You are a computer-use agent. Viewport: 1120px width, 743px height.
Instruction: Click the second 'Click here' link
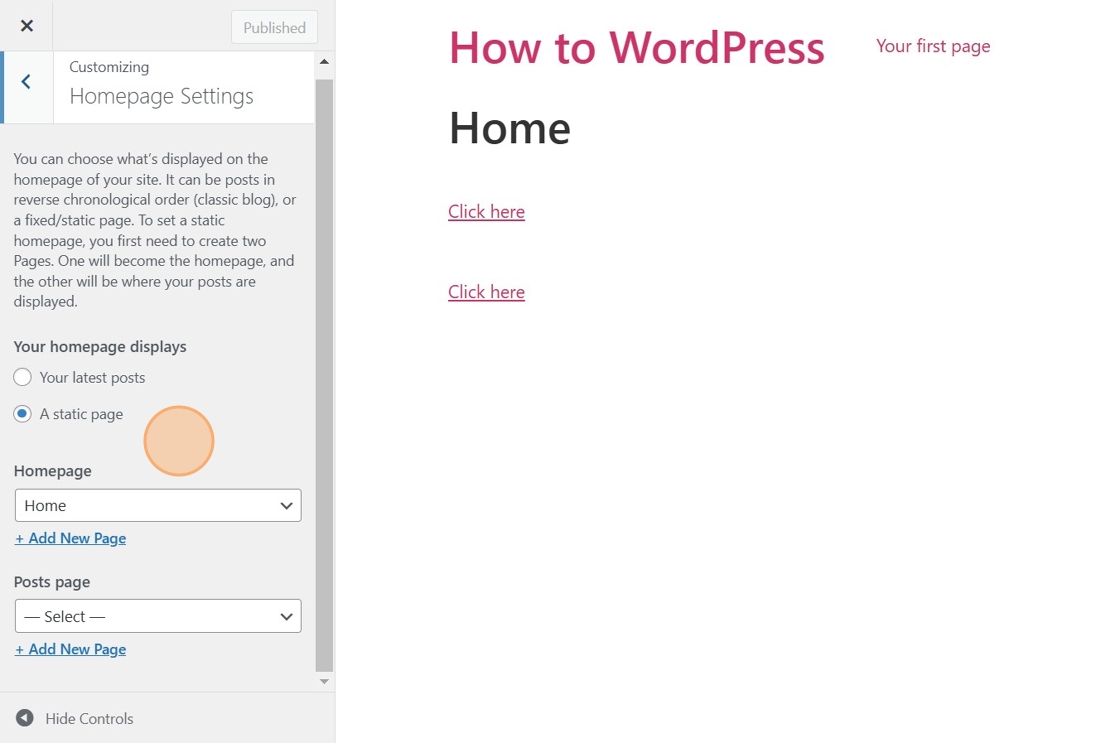(x=486, y=291)
